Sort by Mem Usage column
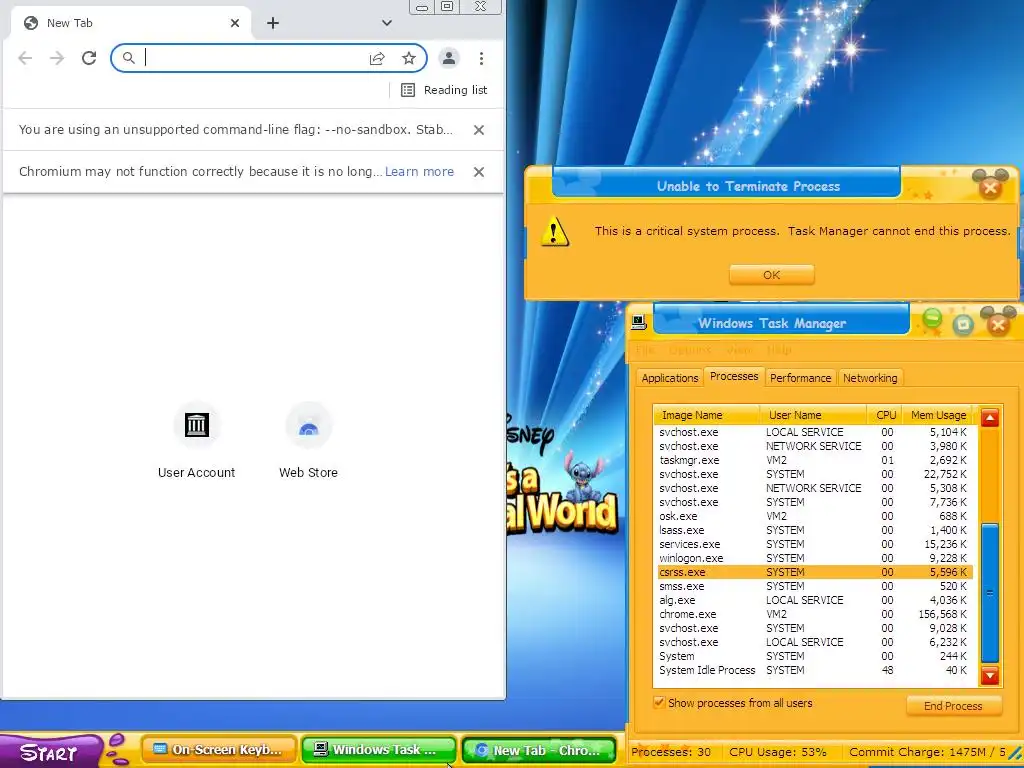 (x=938, y=415)
